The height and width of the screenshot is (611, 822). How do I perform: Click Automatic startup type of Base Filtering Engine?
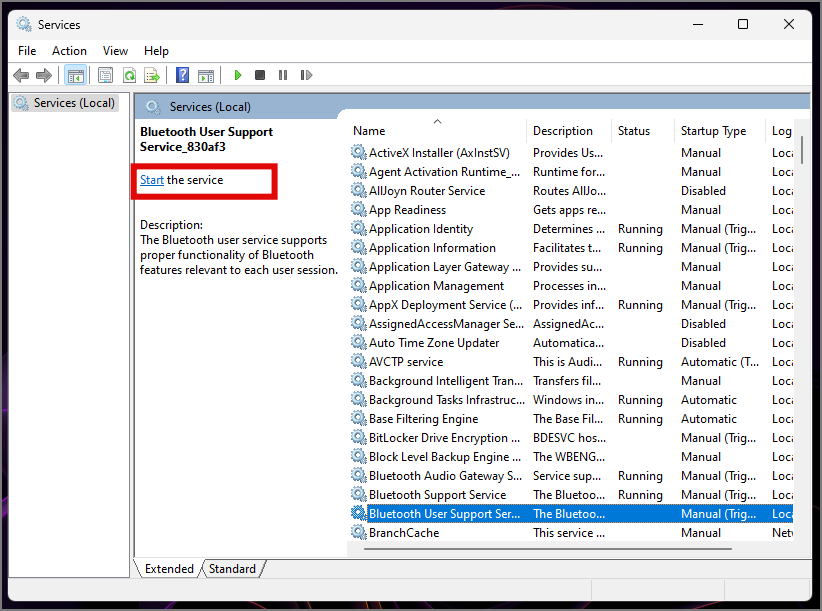click(709, 418)
